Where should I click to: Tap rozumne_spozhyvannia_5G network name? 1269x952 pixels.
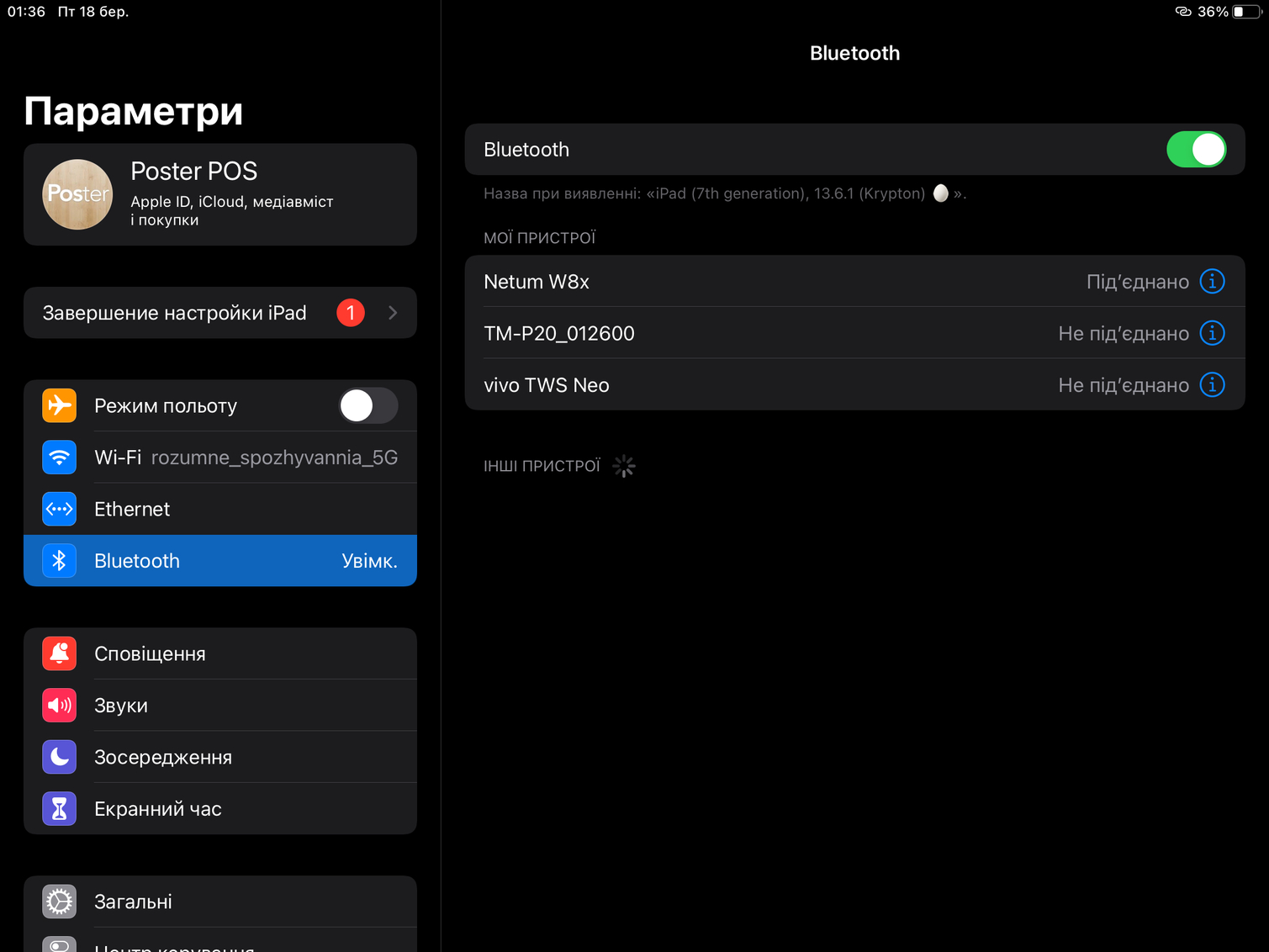(x=274, y=457)
